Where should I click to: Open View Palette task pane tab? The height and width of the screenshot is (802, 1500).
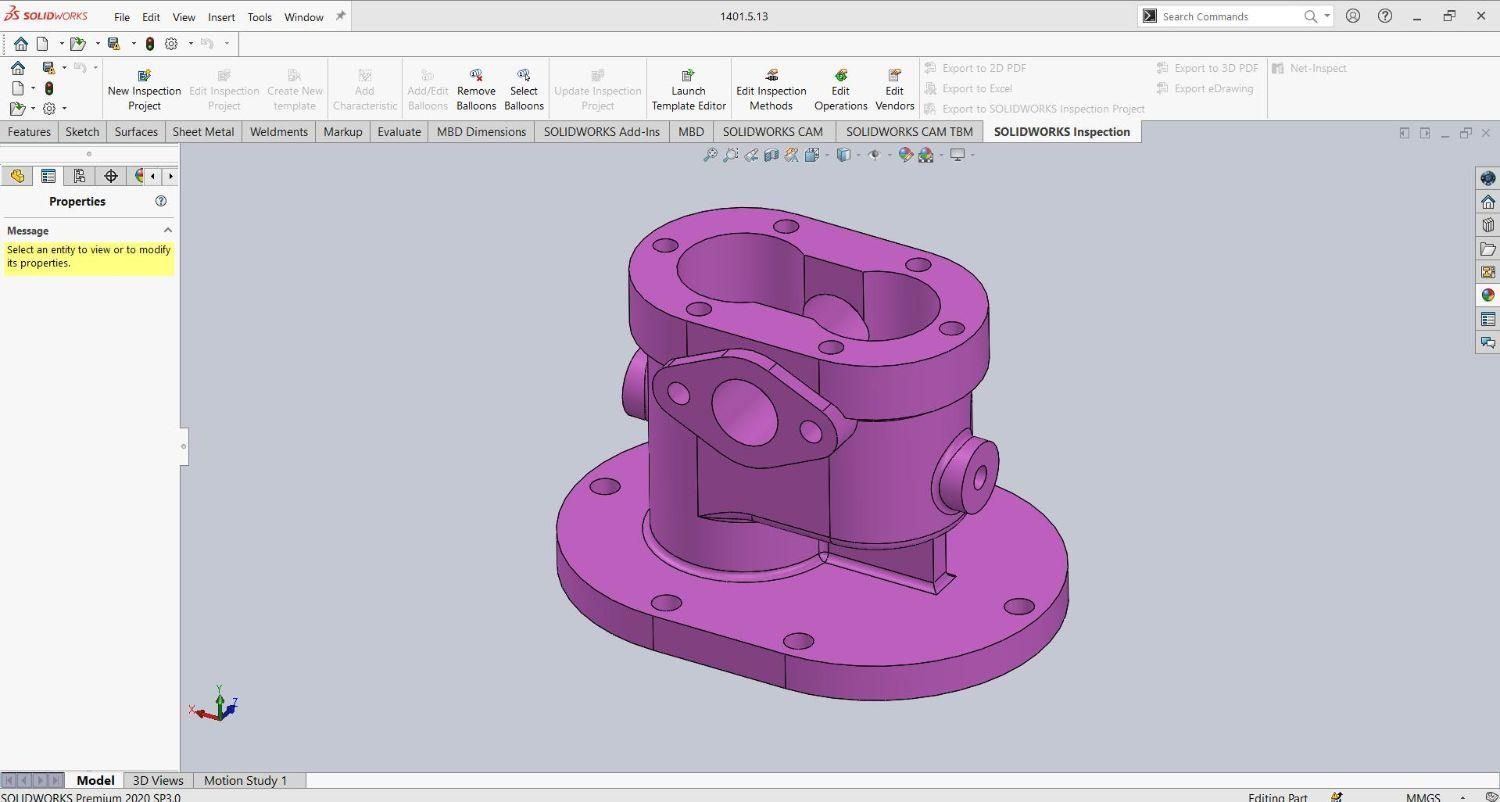point(1488,272)
